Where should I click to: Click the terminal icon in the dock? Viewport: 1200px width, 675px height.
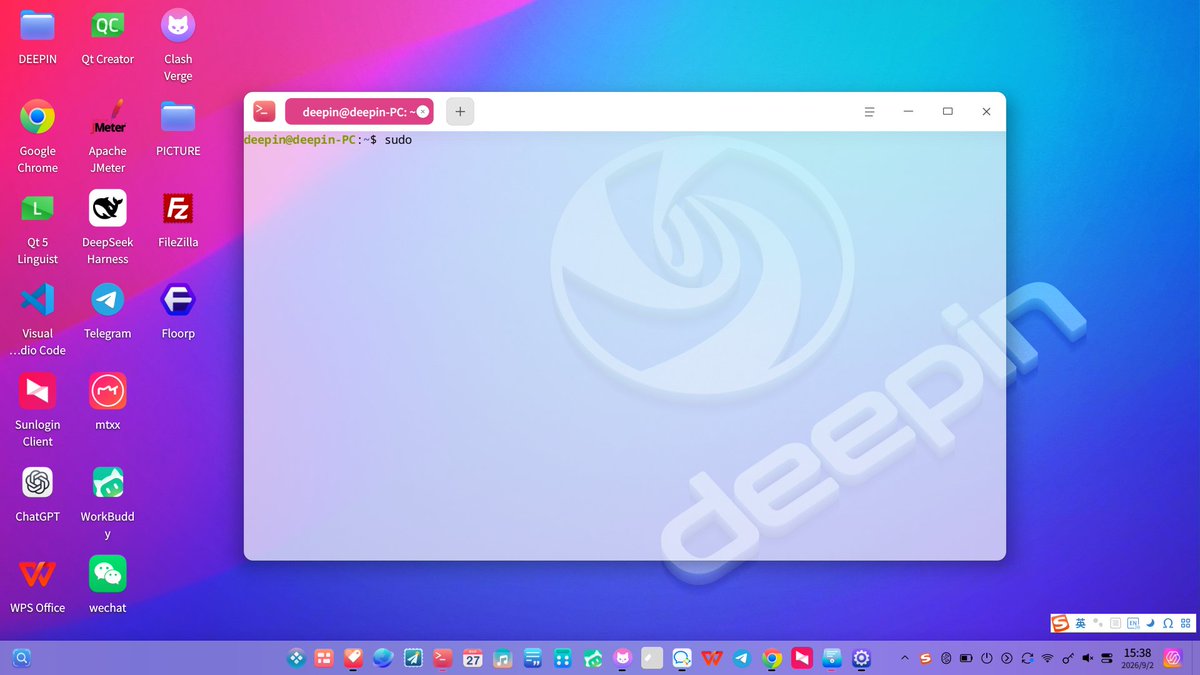443,658
